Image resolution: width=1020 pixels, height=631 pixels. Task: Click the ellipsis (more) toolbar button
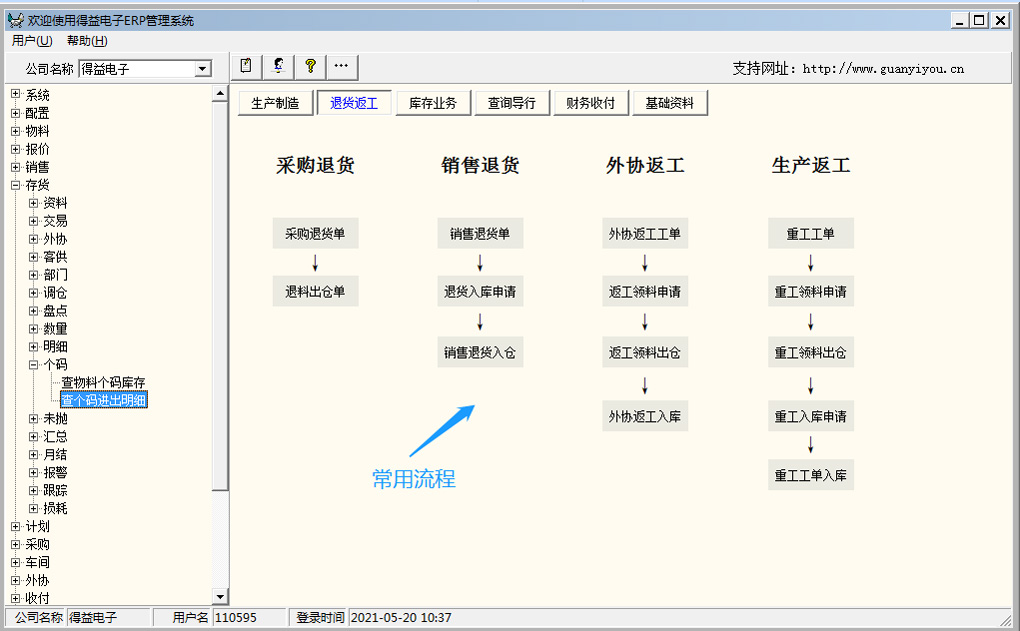click(x=341, y=66)
